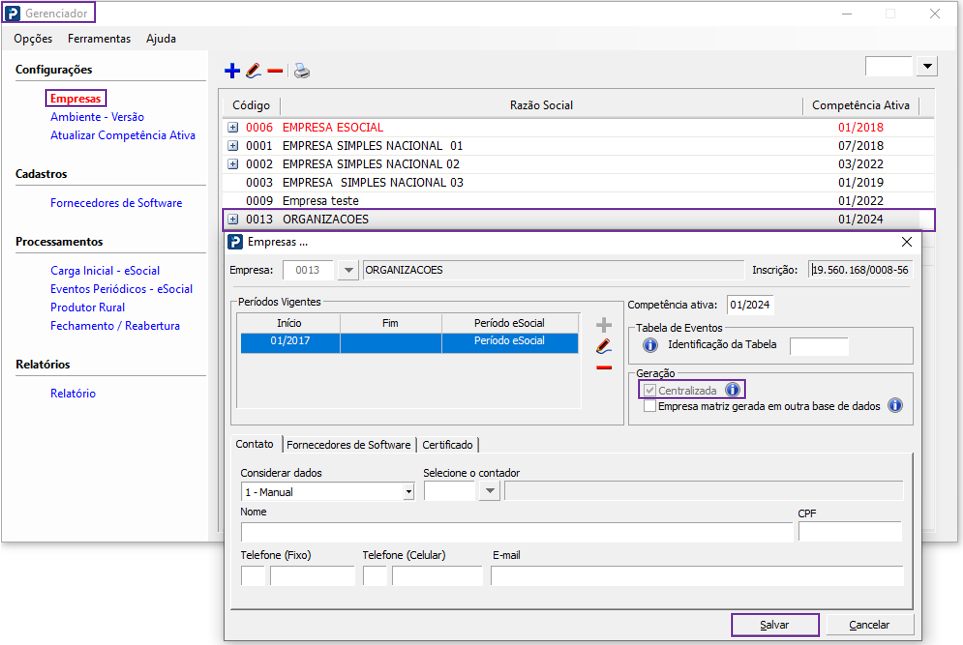Expand row 0006 EMPRESA ESOCIAL

coord(233,127)
